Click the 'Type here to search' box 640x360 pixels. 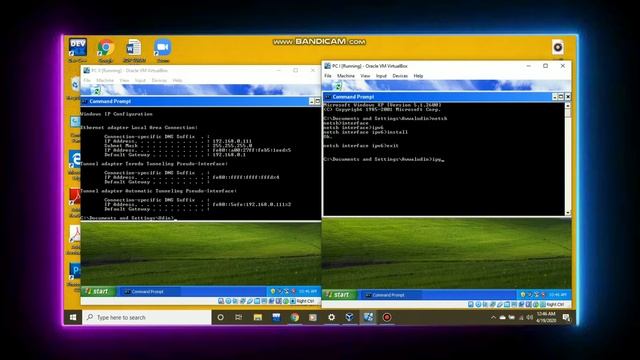(147, 317)
